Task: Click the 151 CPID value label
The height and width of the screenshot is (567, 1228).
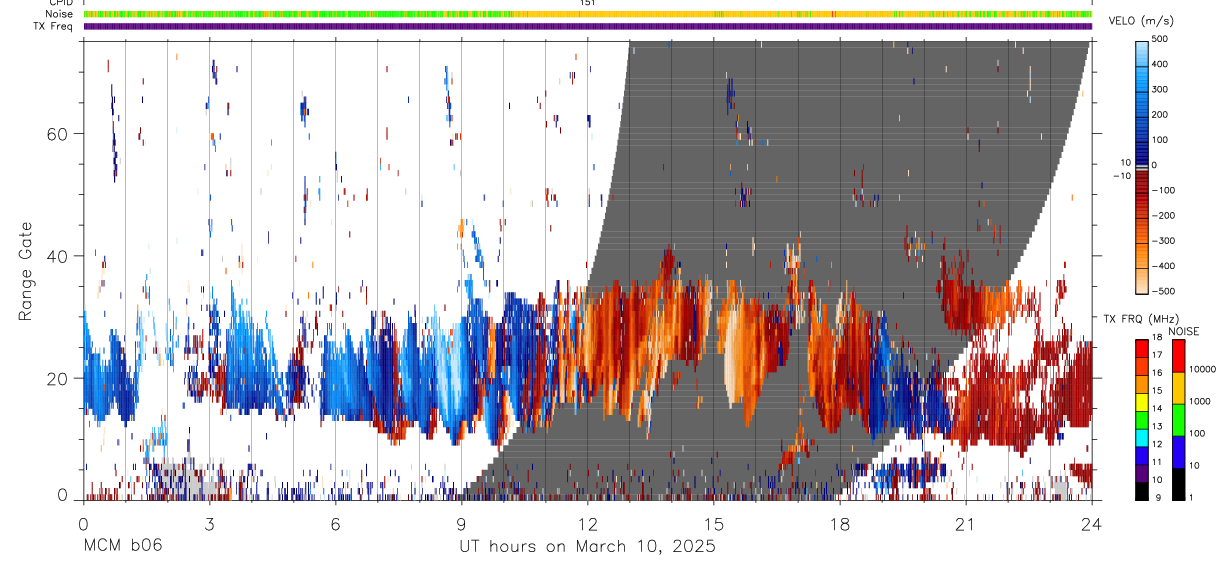Action: (588, 3)
